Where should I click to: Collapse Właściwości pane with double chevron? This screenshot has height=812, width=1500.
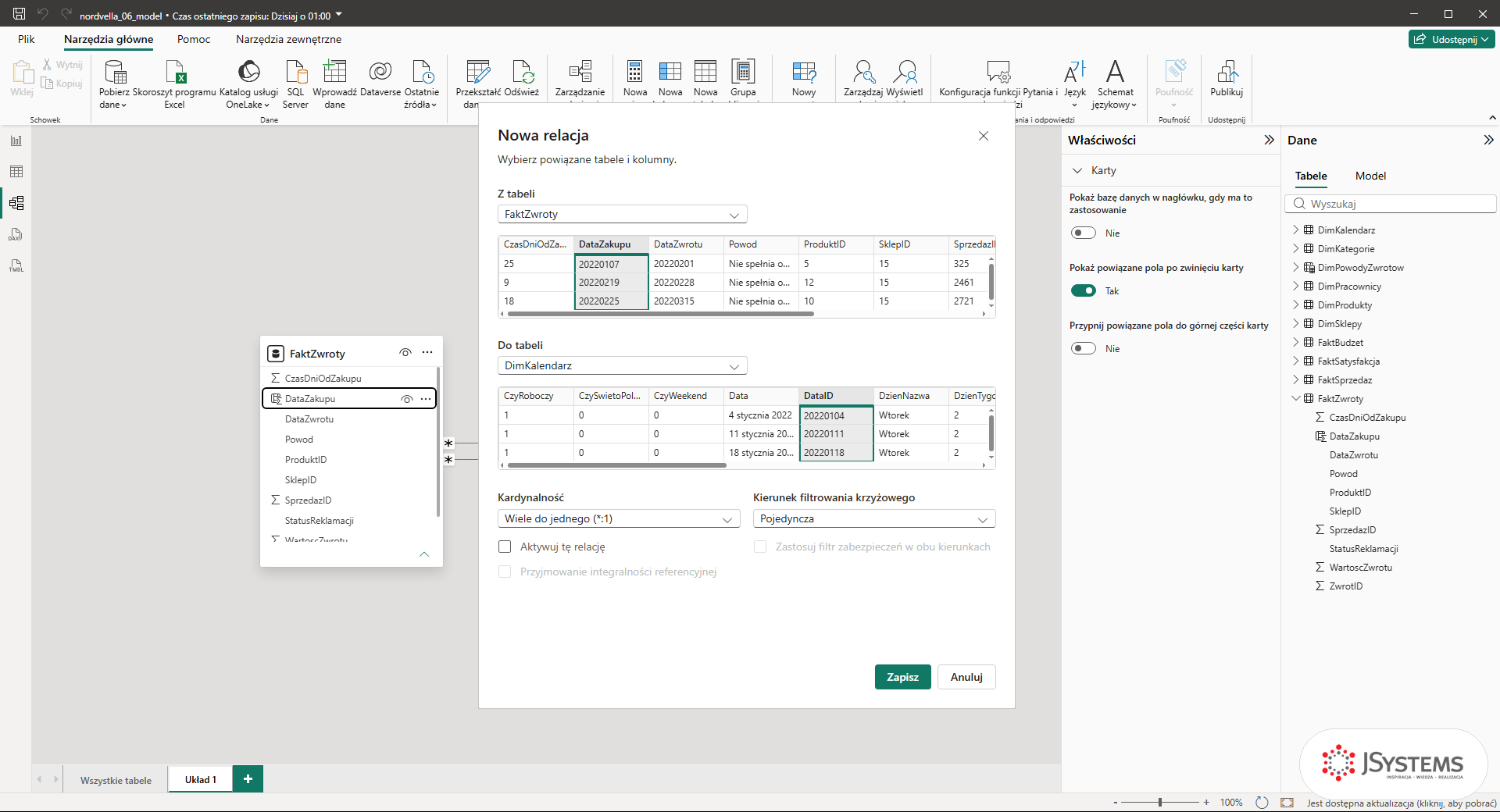coord(1269,140)
